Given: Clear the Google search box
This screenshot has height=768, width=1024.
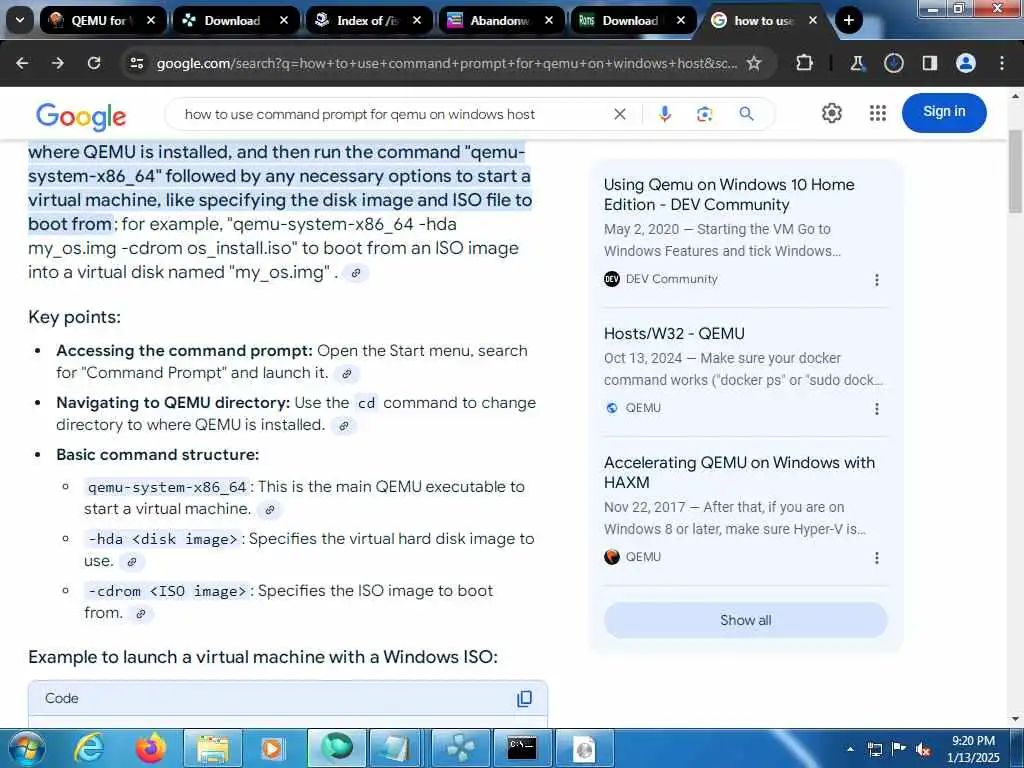Looking at the screenshot, I should tap(620, 114).
